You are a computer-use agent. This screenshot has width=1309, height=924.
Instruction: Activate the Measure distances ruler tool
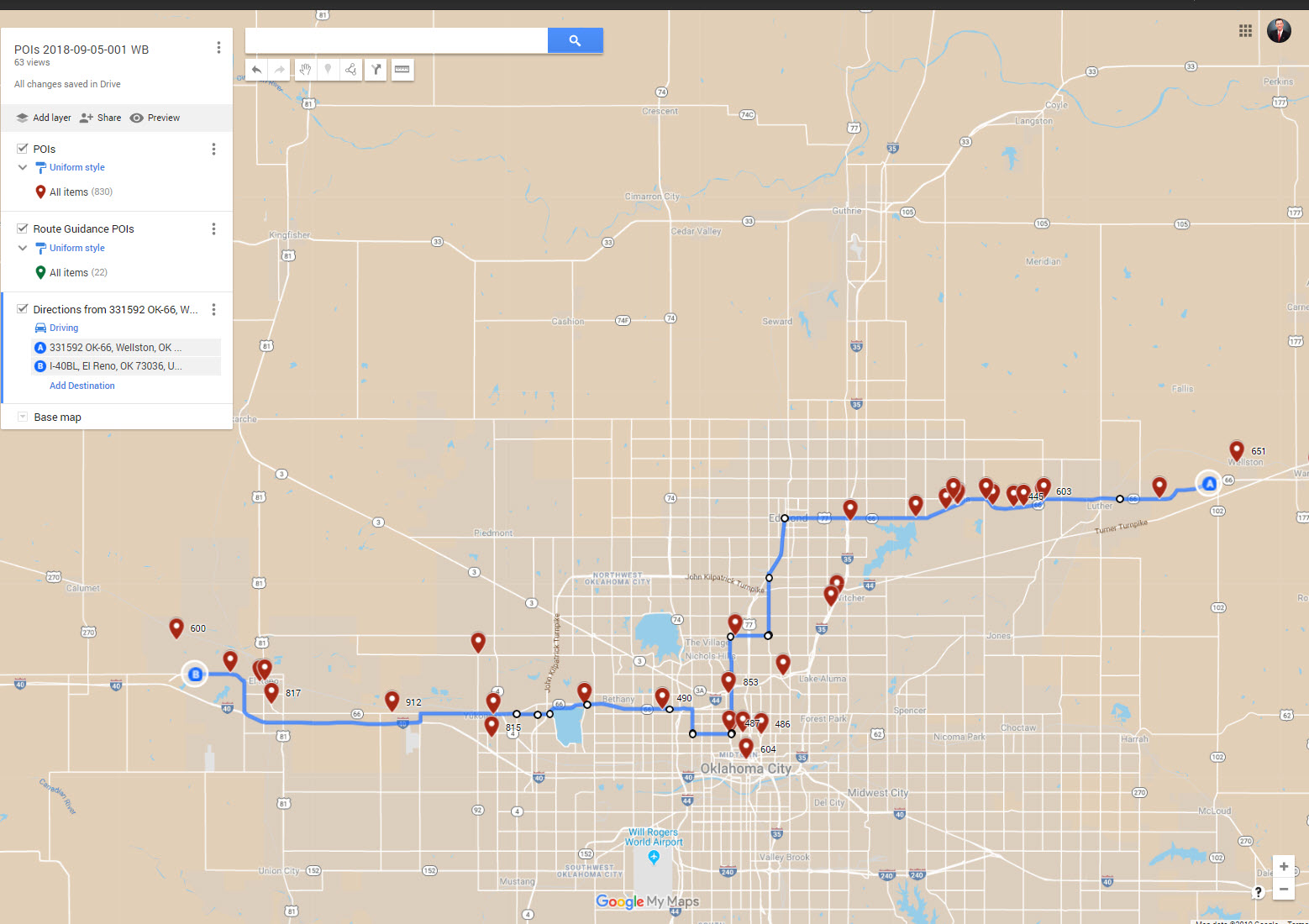(402, 70)
